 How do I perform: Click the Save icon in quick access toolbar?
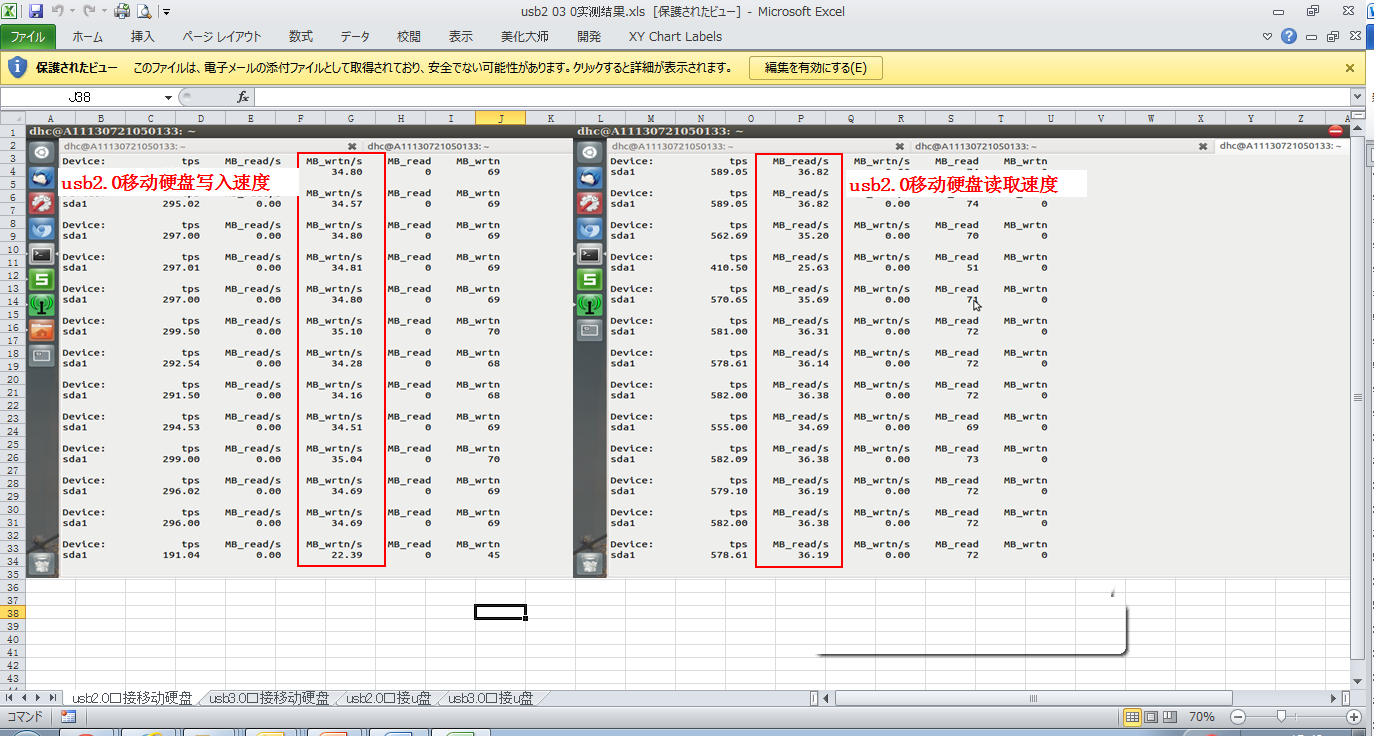click(x=36, y=12)
